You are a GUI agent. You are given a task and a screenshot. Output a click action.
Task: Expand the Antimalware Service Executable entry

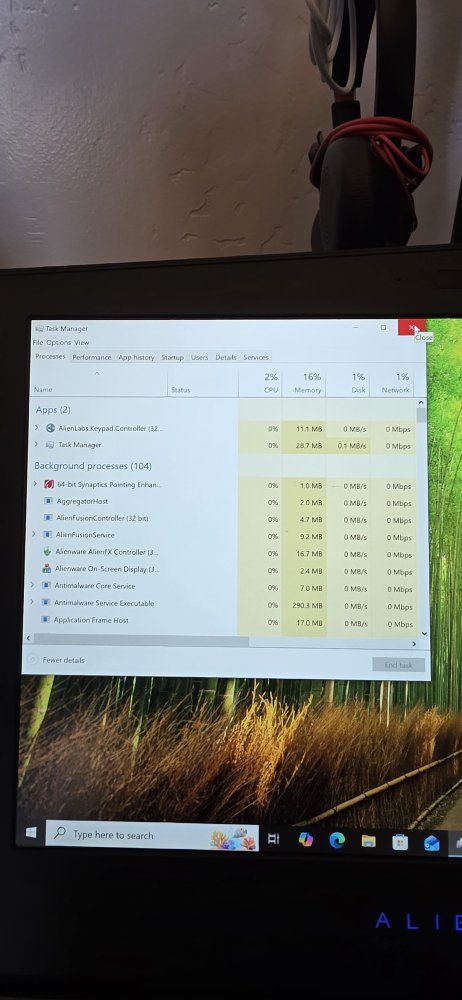[32, 601]
